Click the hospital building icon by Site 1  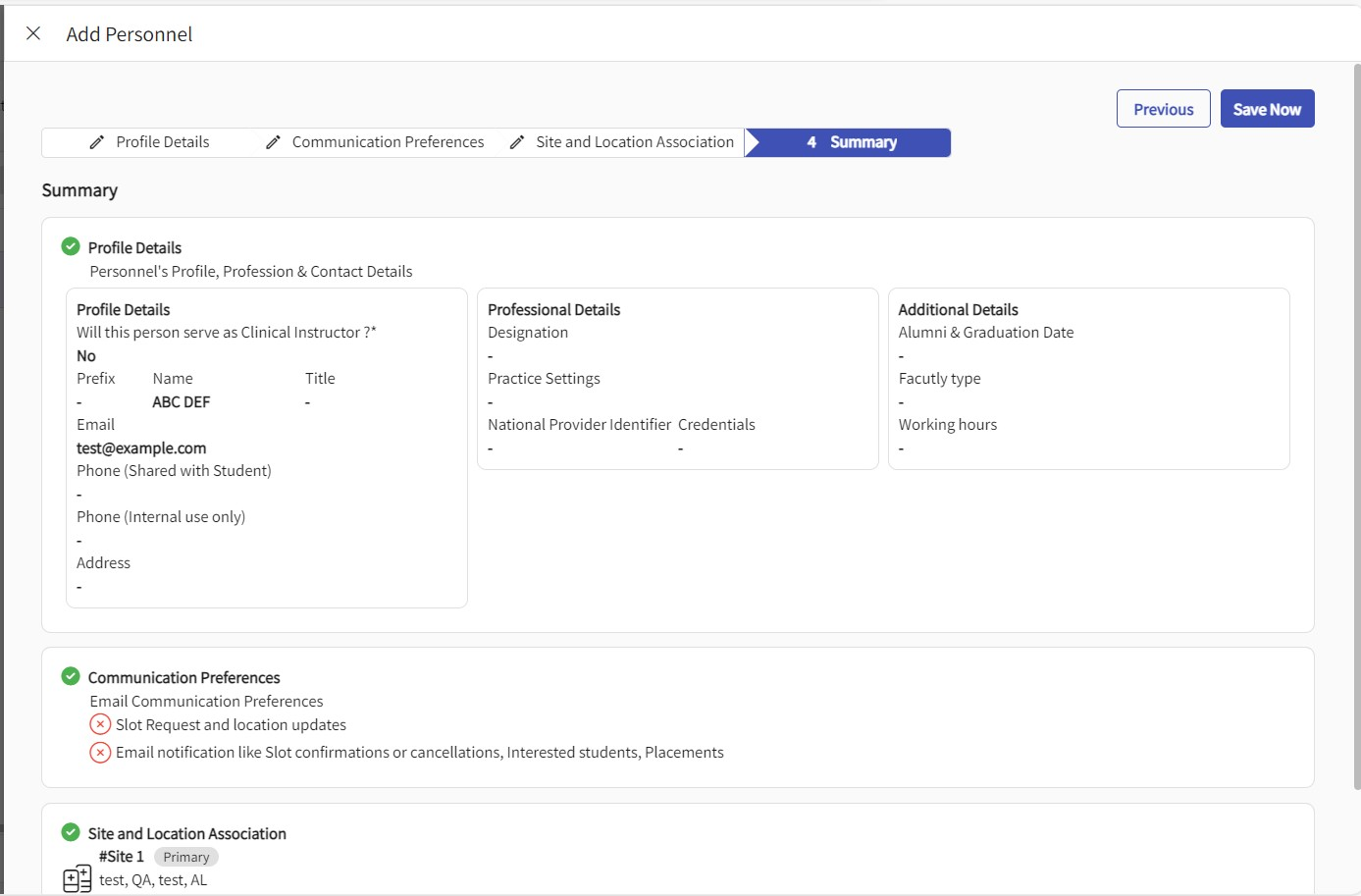click(77, 878)
